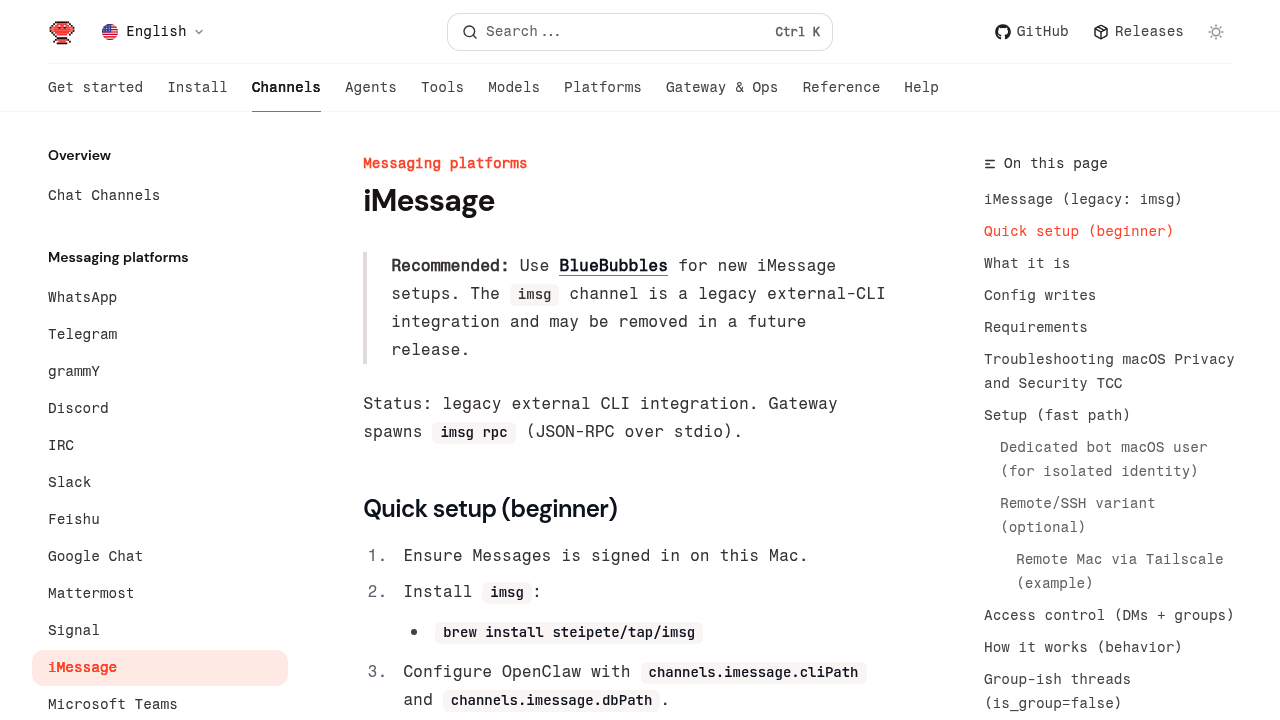Open the GitHub icon link
The image size is (1280, 720).
coord(1002,32)
